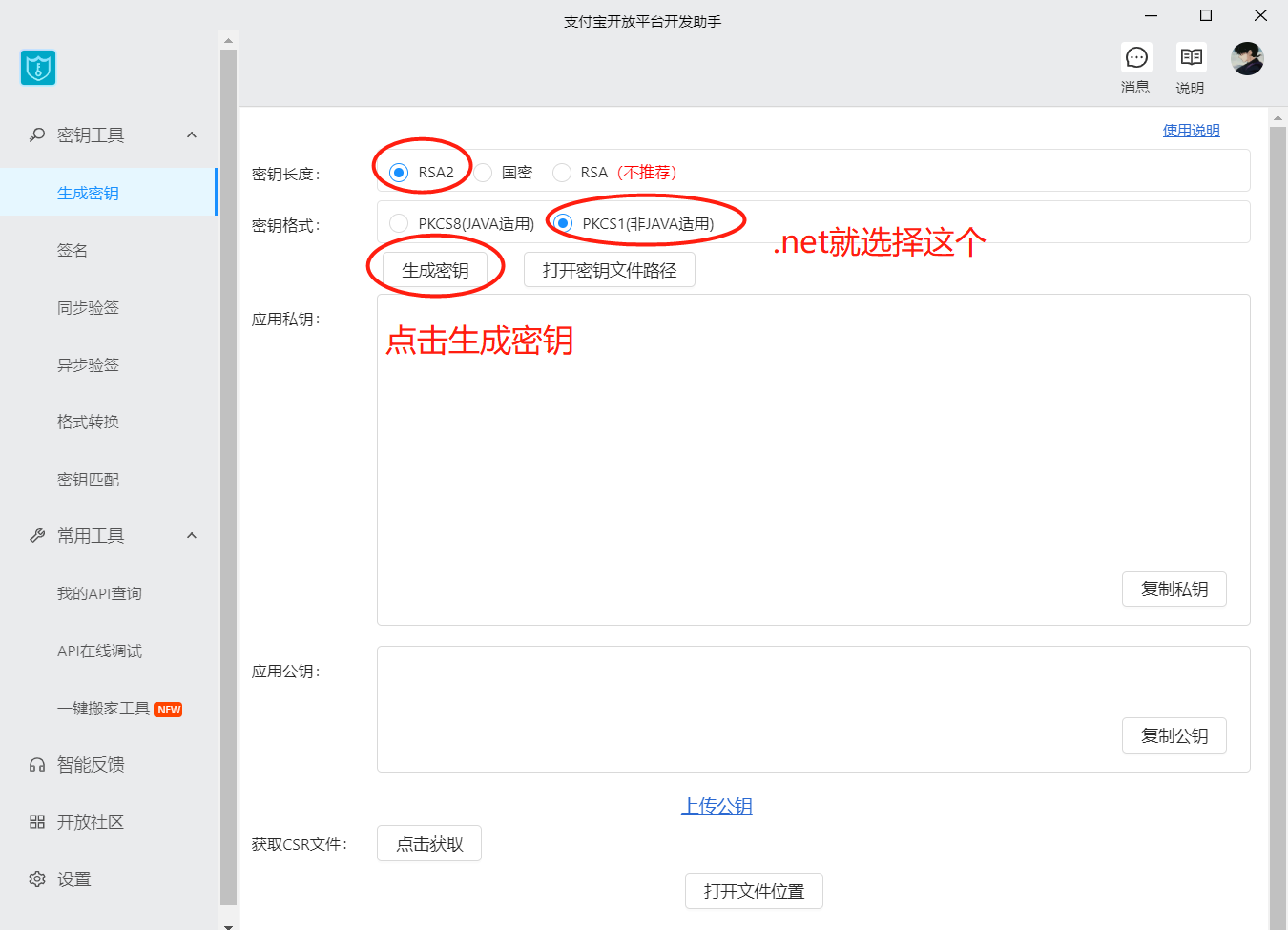Click the 复制私钥 button
This screenshot has width=1288, height=930.
1174,589
